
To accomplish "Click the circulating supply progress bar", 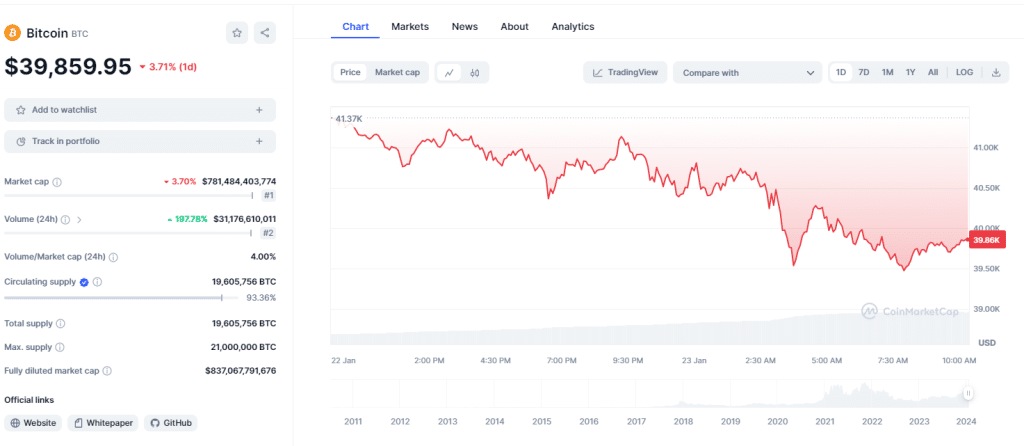I will tap(121, 298).
